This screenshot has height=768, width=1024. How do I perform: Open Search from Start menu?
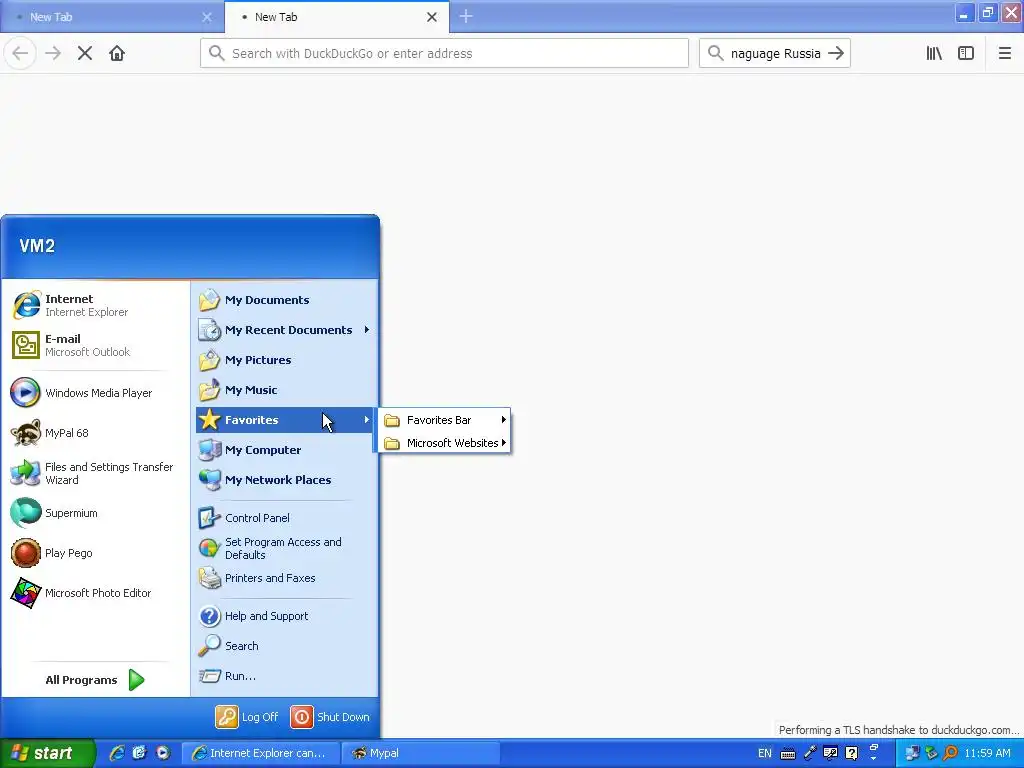pos(285,646)
